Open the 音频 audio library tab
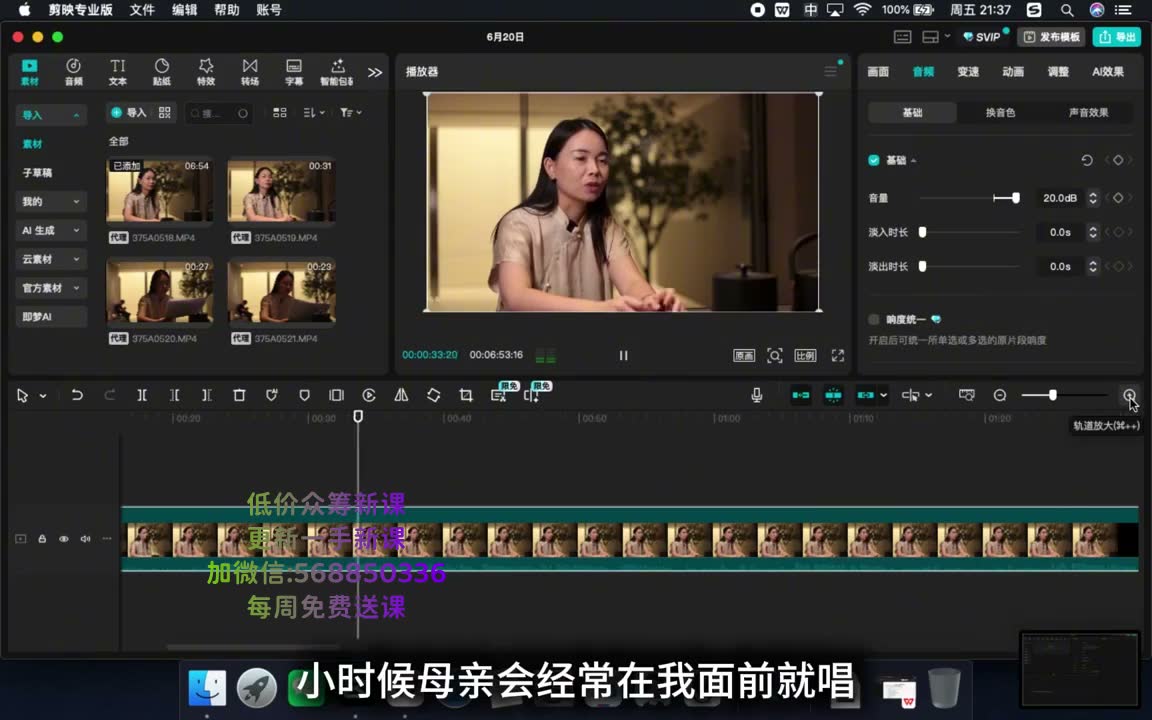 [73, 72]
